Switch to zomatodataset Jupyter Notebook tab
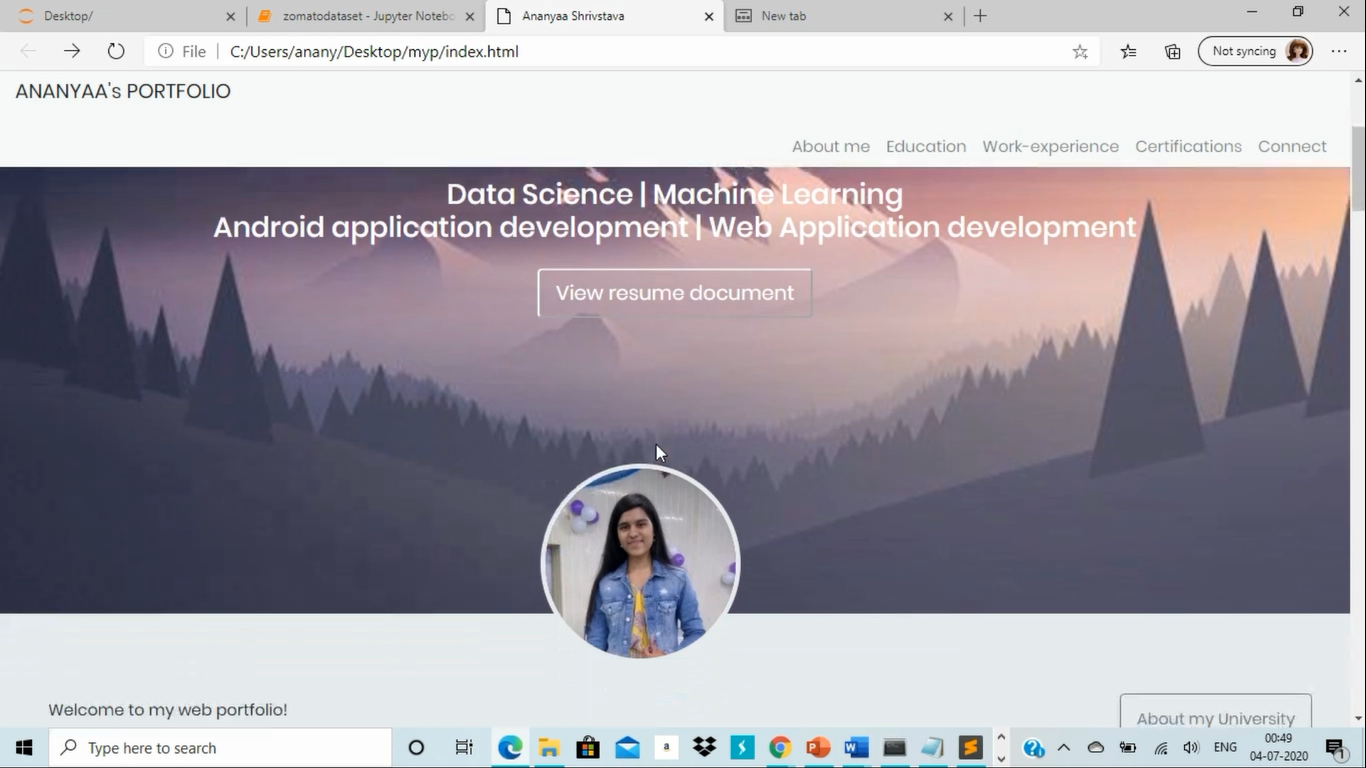1366x768 pixels. pyautogui.click(x=364, y=16)
